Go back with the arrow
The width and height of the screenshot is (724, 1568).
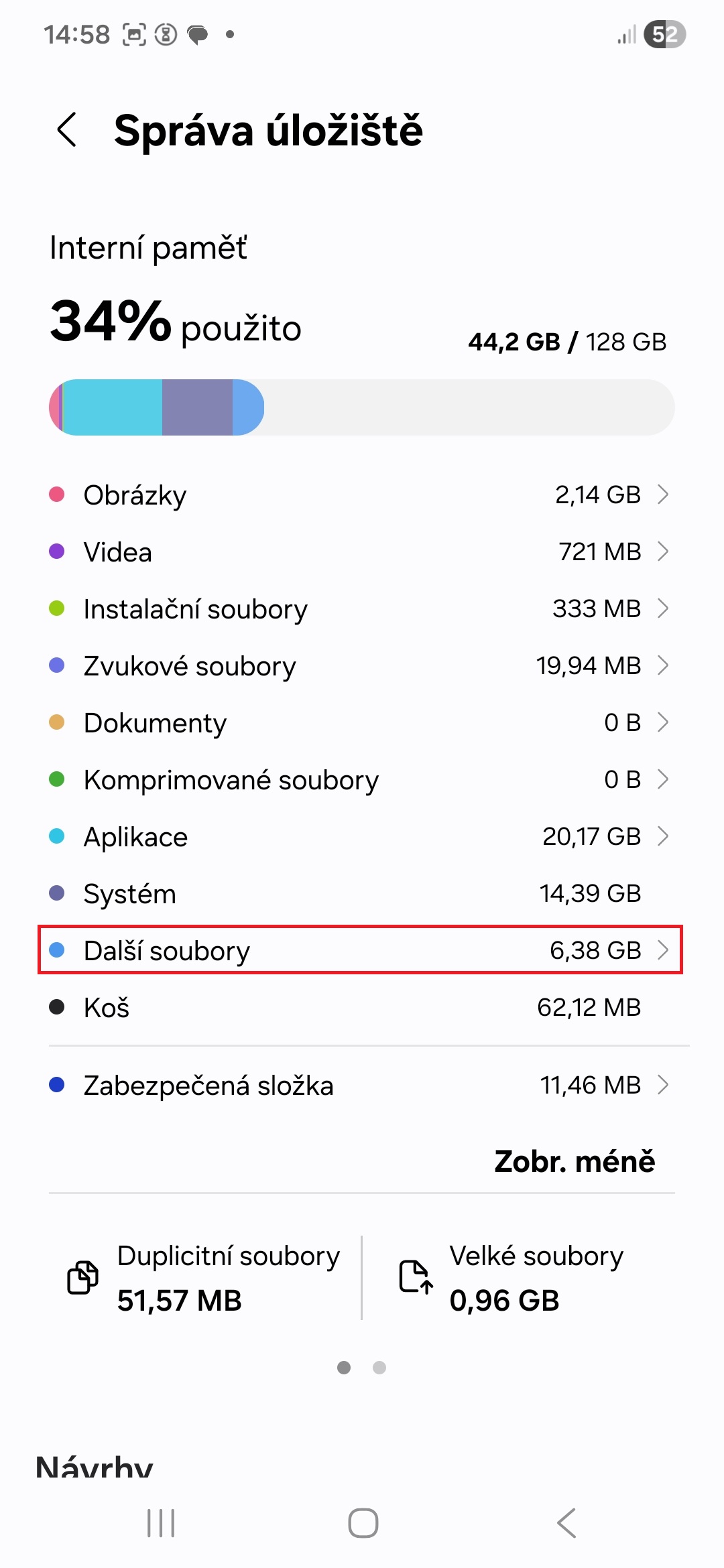pos(66,130)
